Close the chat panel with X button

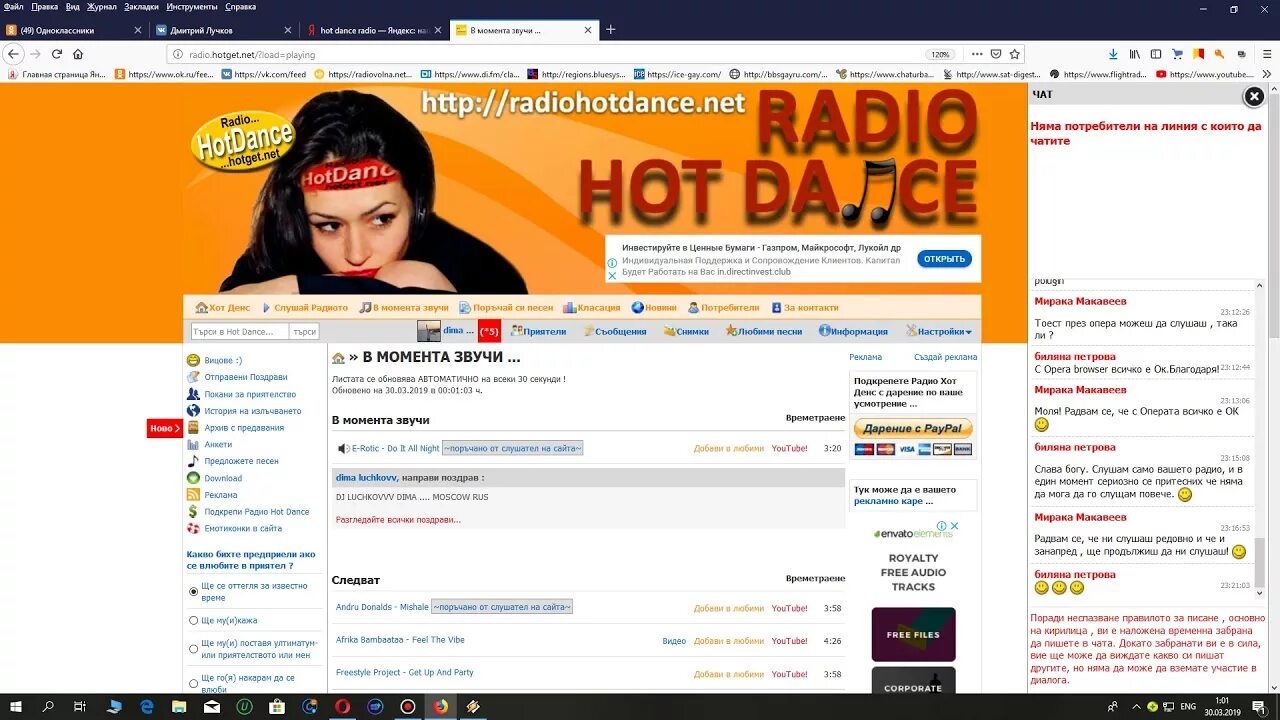(1254, 96)
